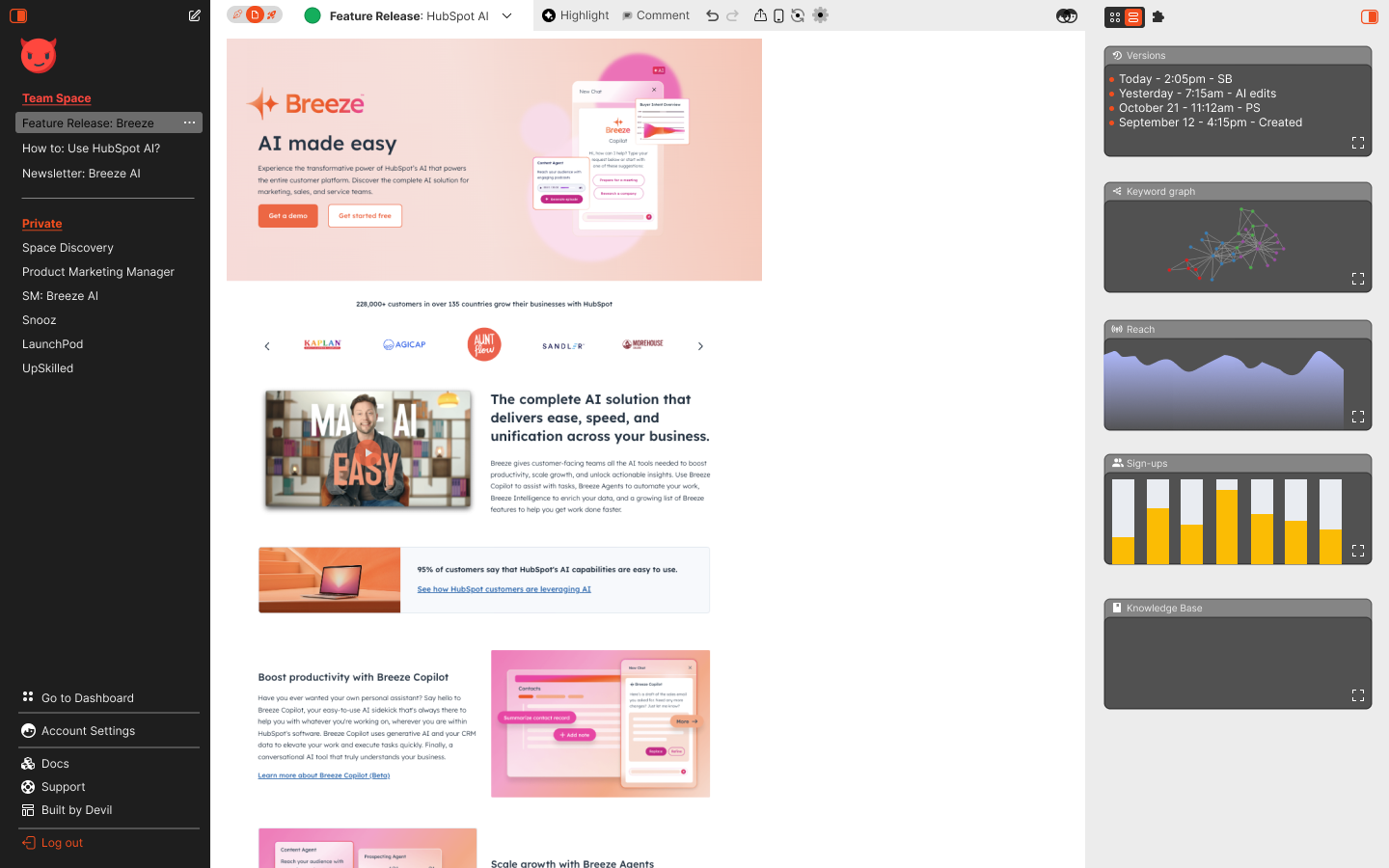Open options menu for Feature Release: Breeze
1389x868 pixels.
coord(189,122)
